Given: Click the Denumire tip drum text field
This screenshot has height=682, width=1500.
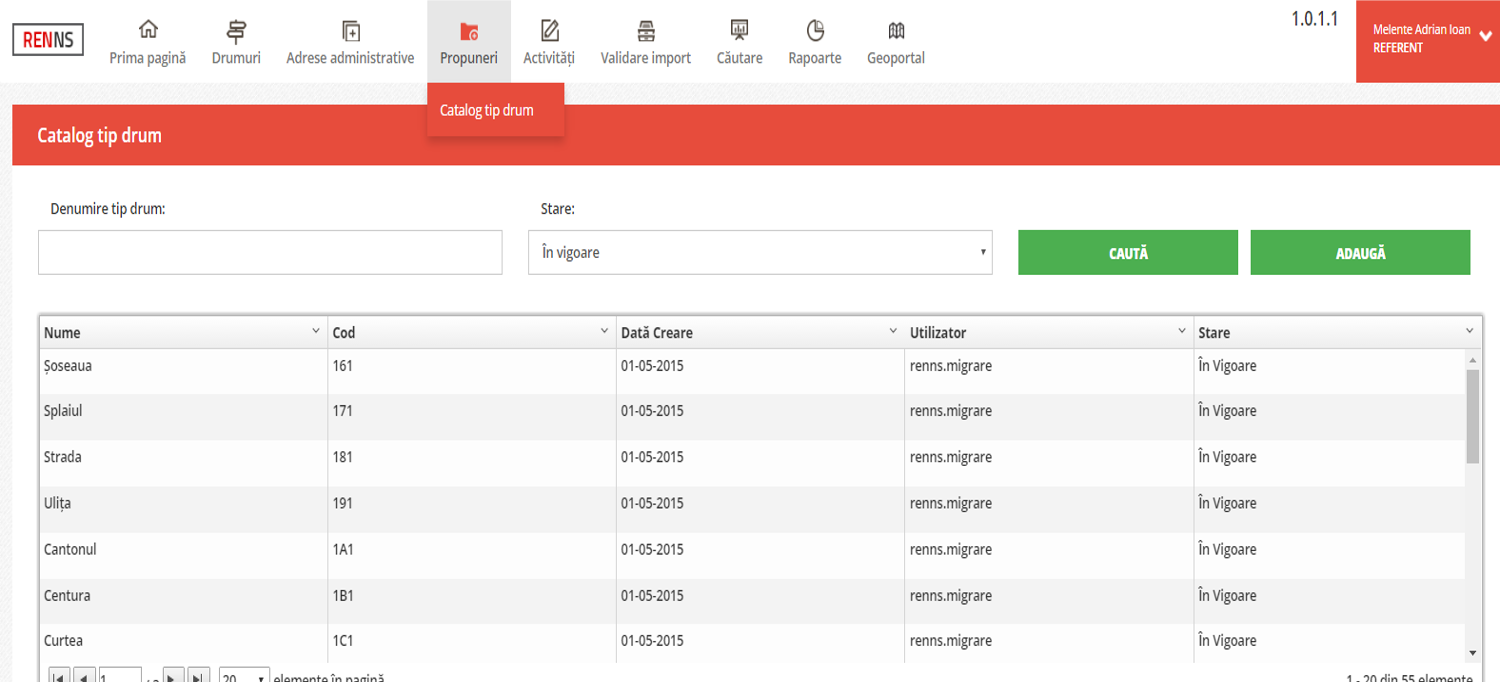Looking at the screenshot, I should [270, 253].
